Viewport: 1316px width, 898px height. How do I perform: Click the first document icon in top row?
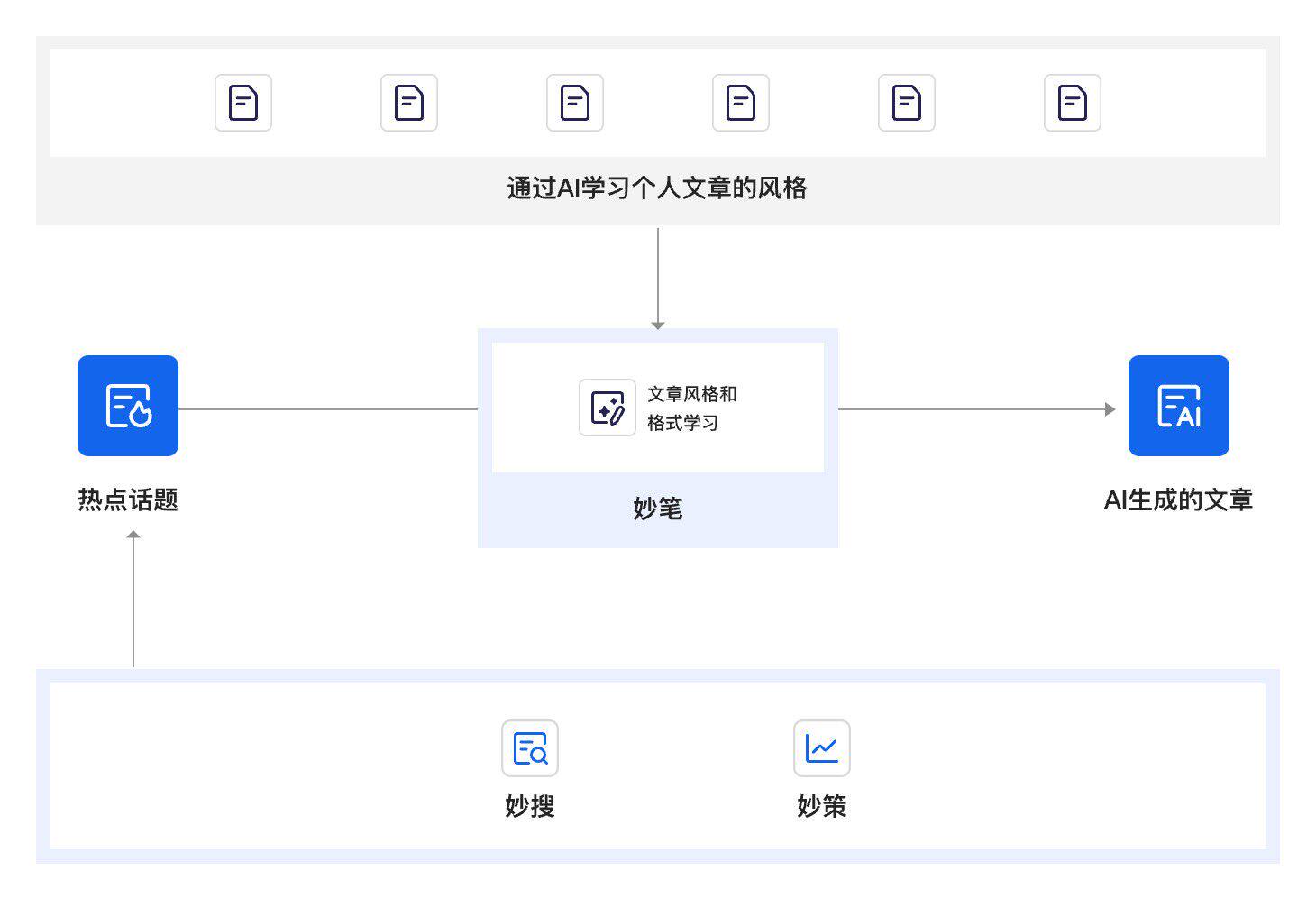tap(242, 103)
